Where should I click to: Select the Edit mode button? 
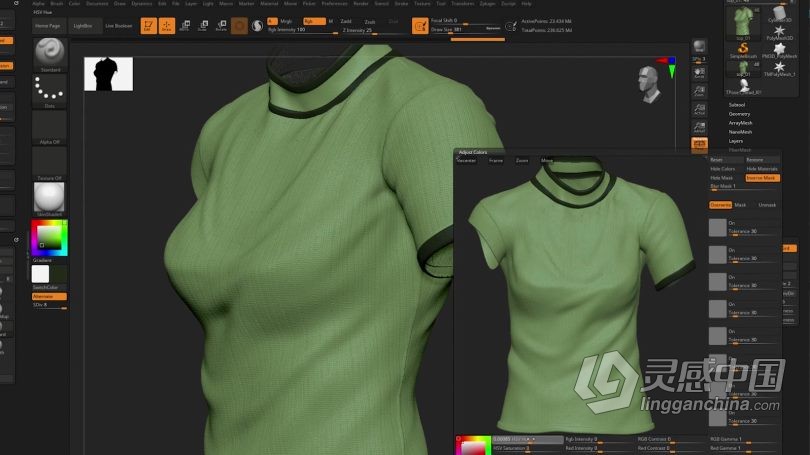coord(149,25)
